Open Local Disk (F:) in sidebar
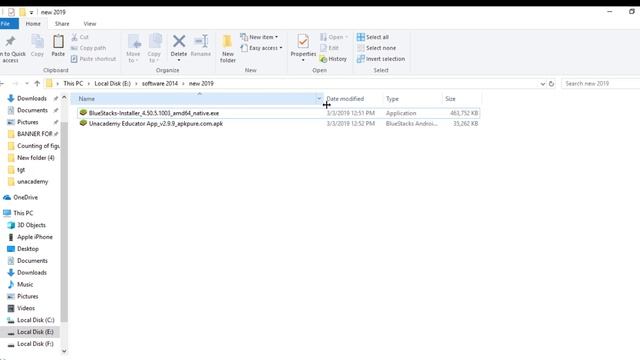This screenshot has width=640, height=360. point(35,344)
